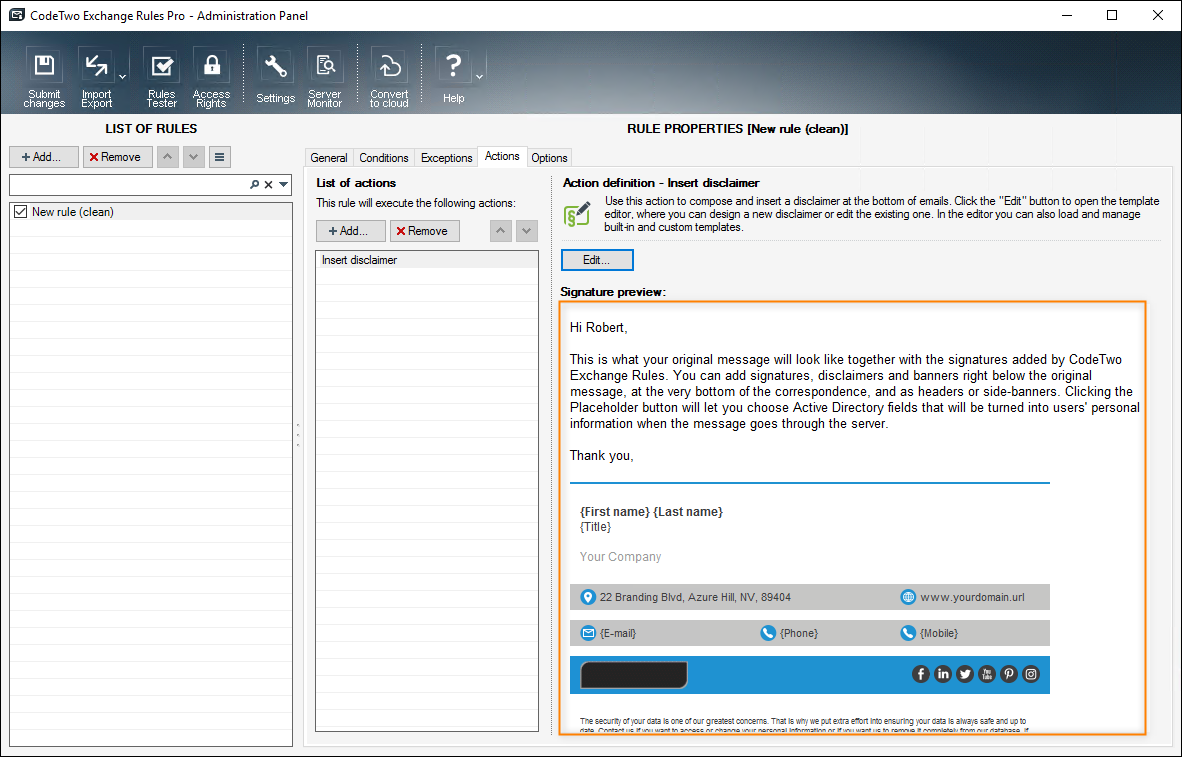Open the Options tab
The height and width of the screenshot is (757, 1182).
click(x=549, y=158)
